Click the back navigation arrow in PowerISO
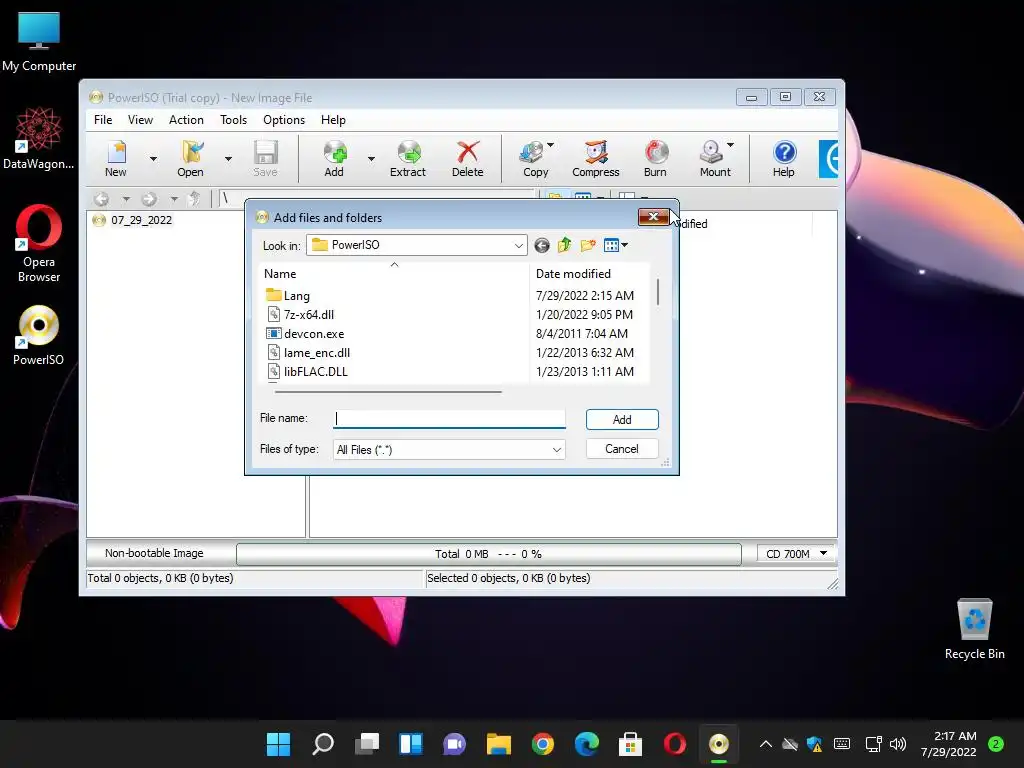1024x768 pixels. (101, 199)
